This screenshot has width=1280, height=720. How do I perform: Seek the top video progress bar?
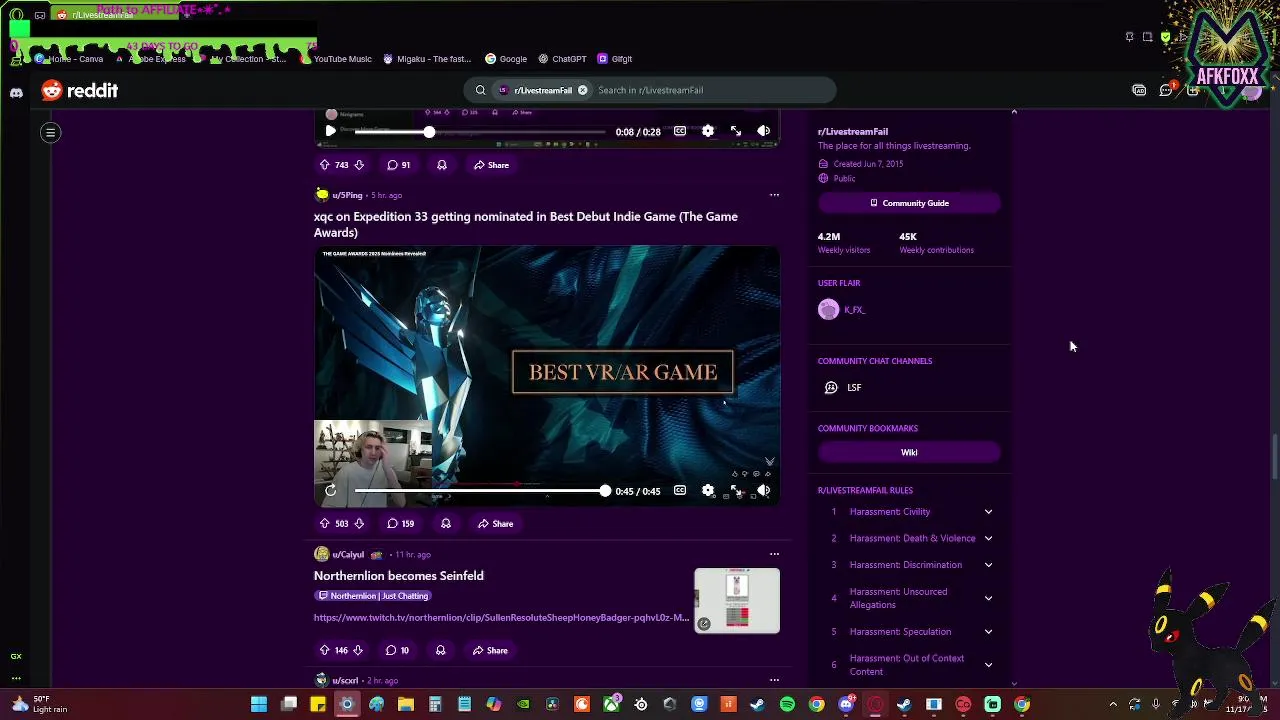tap(479, 132)
